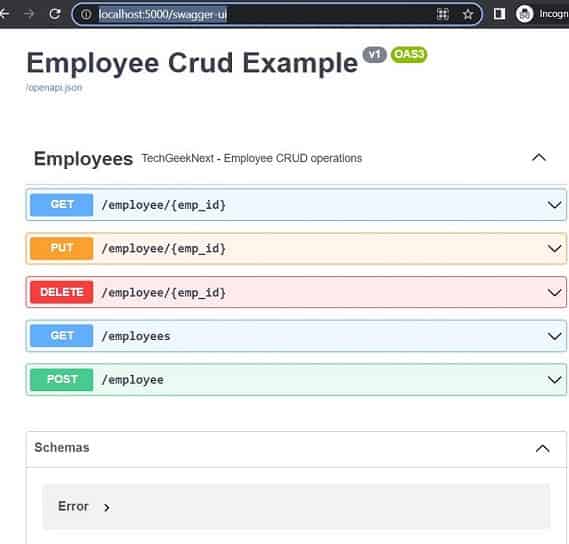Image resolution: width=569 pixels, height=544 pixels.
Task: Click the GET method button for /employees
Action: 62,336
